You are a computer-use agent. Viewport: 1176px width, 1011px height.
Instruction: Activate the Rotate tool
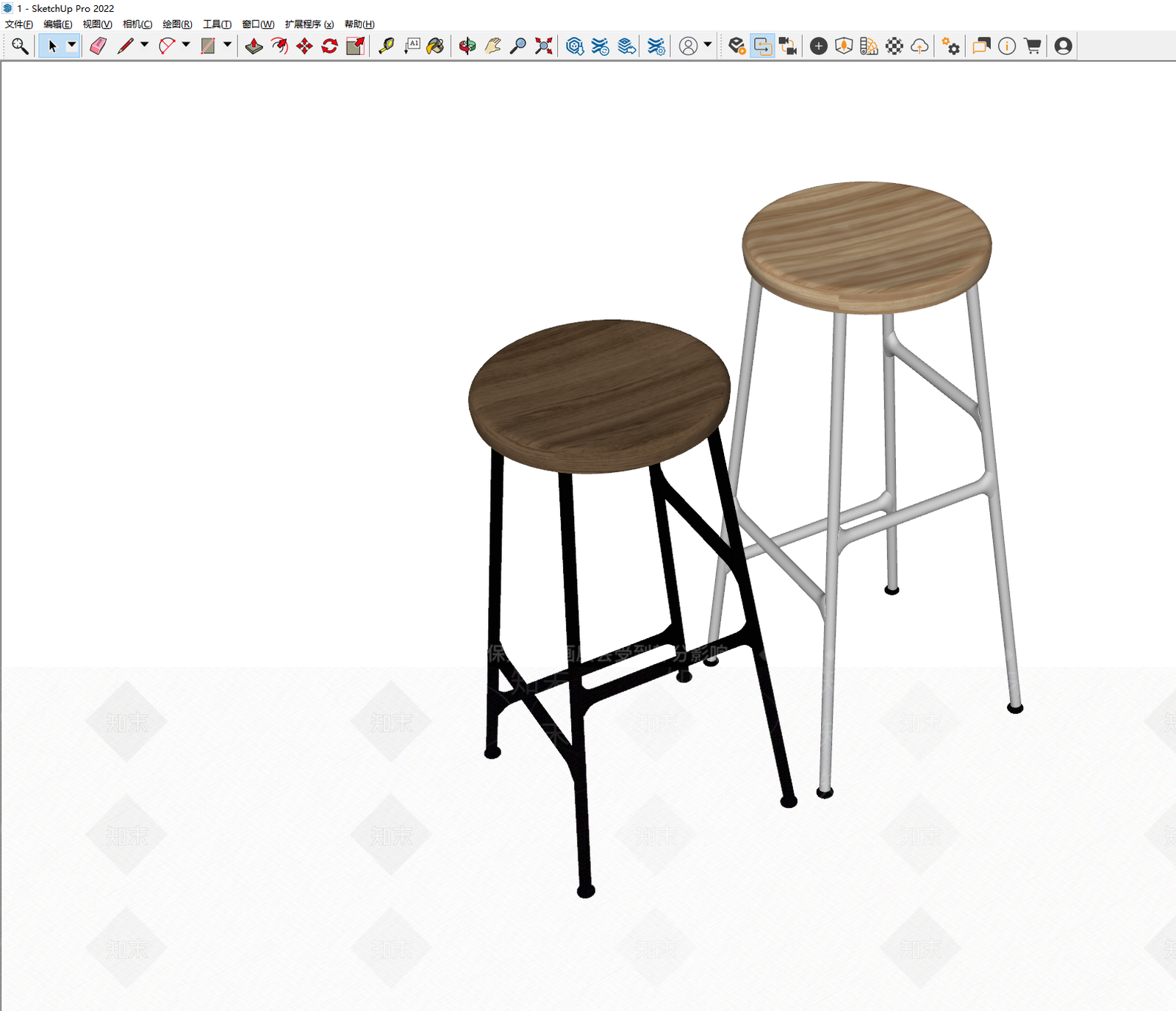coord(329,46)
